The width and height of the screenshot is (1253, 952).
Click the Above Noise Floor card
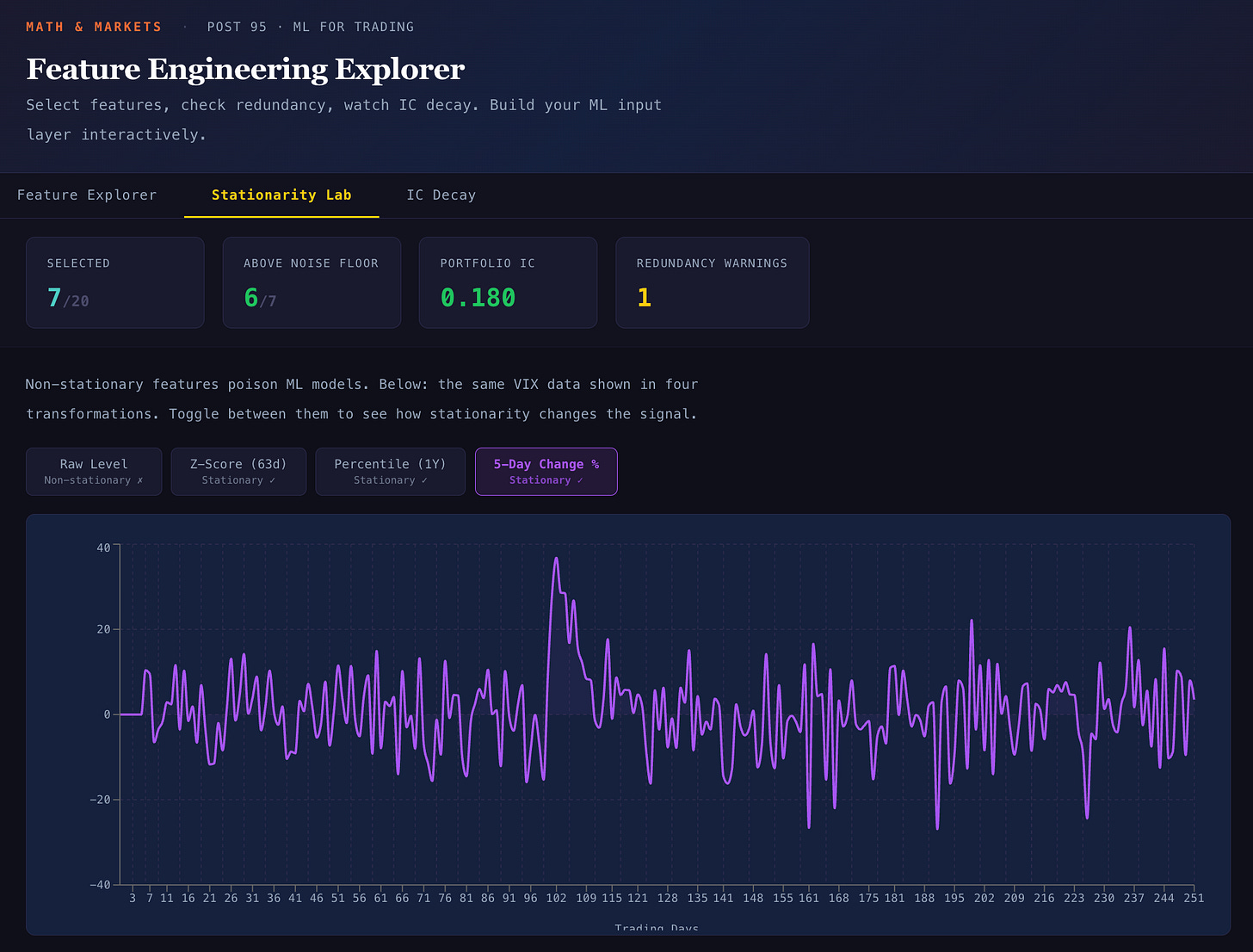point(312,282)
